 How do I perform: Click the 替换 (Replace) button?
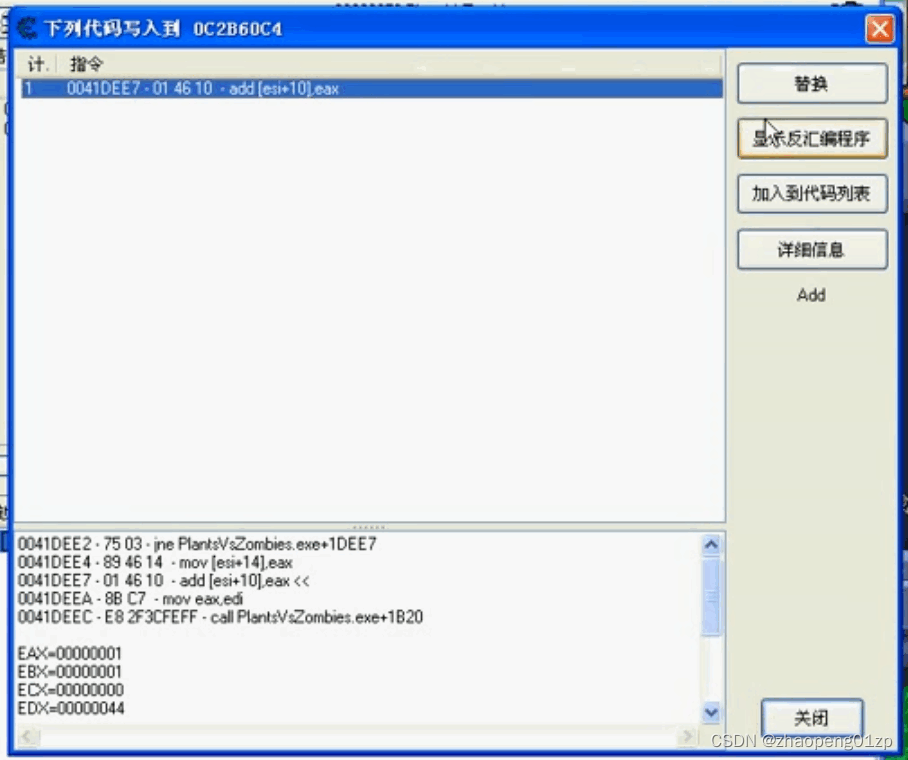pyautogui.click(x=812, y=83)
